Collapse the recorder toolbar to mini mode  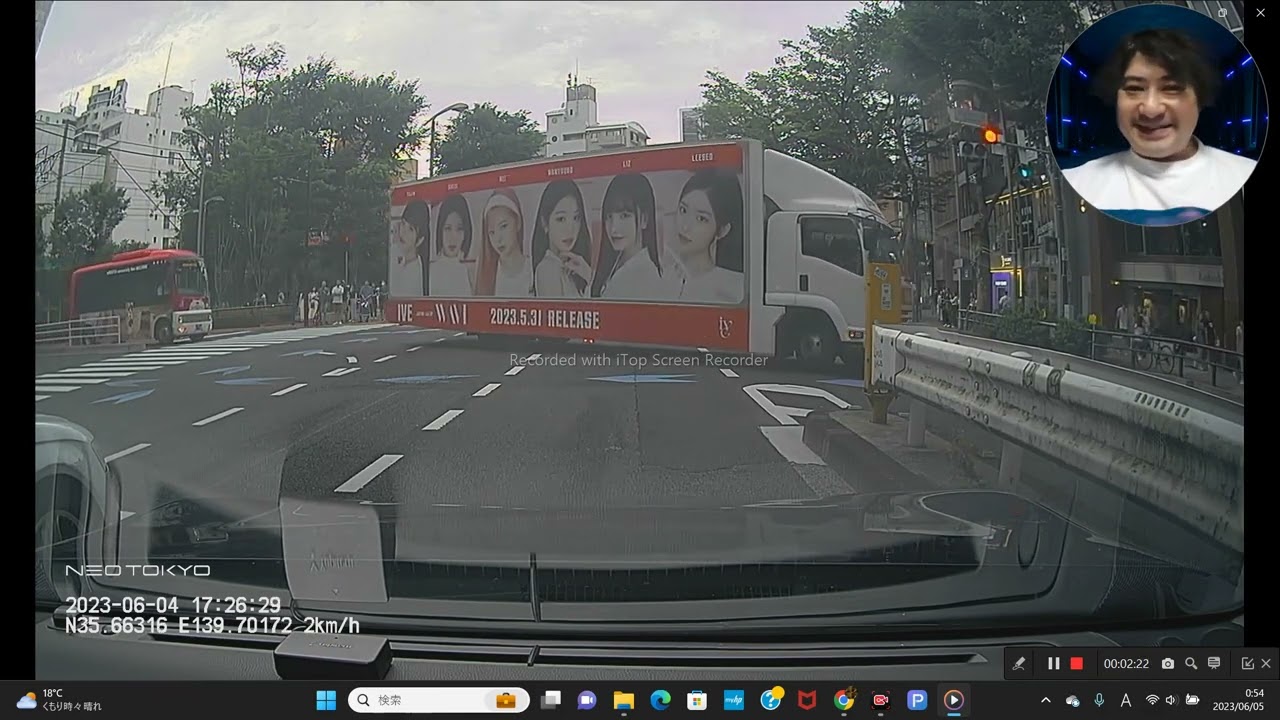[1248, 664]
